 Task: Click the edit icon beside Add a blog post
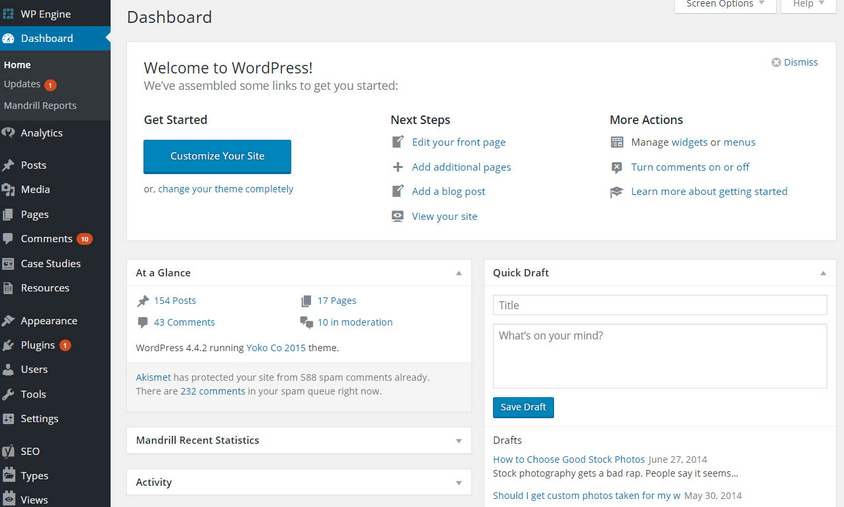(397, 191)
